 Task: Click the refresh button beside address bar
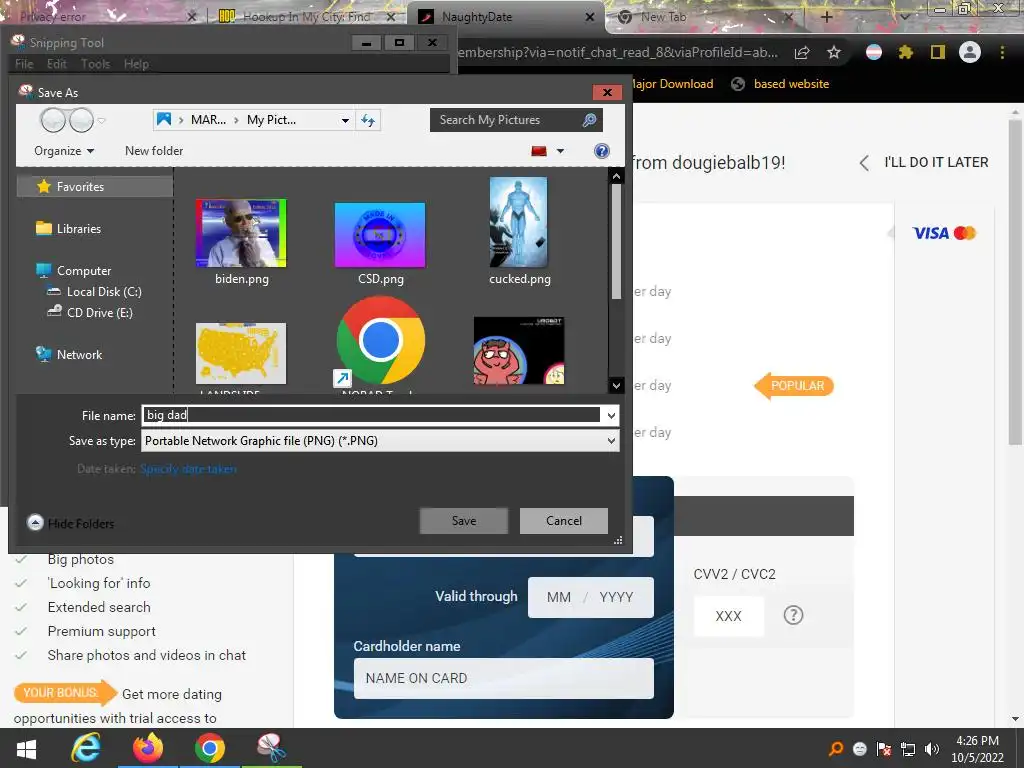pos(368,120)
